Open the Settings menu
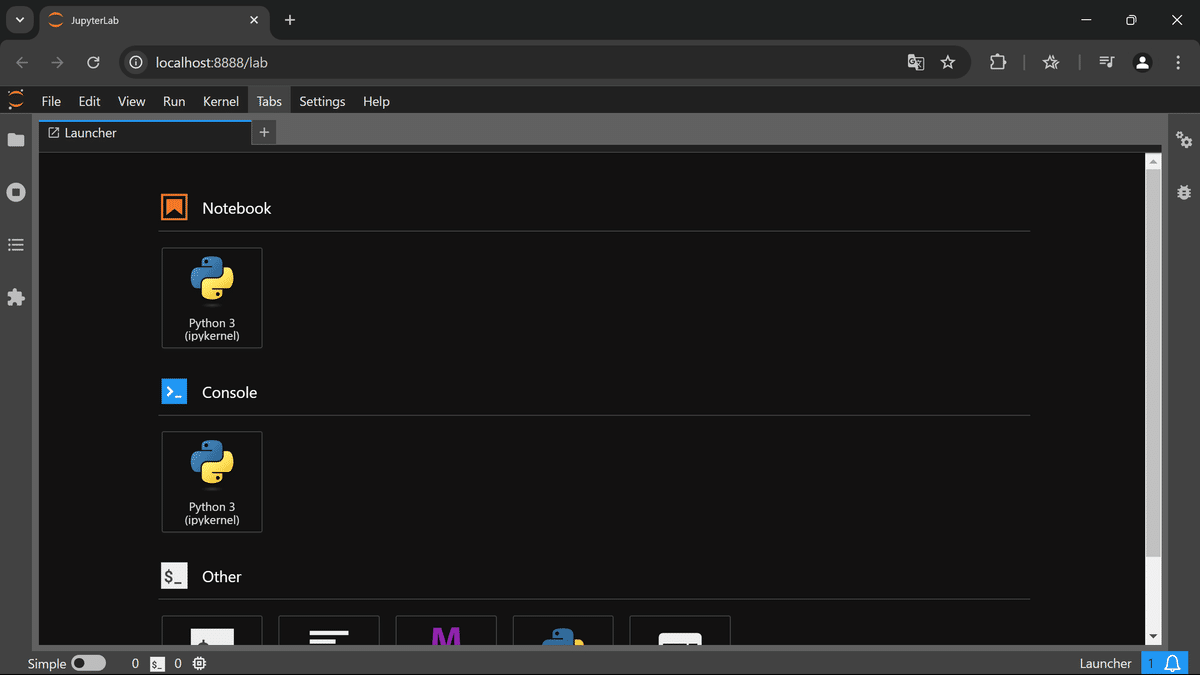Viewport: 1200px width, 675px height. tap(322, 101)
